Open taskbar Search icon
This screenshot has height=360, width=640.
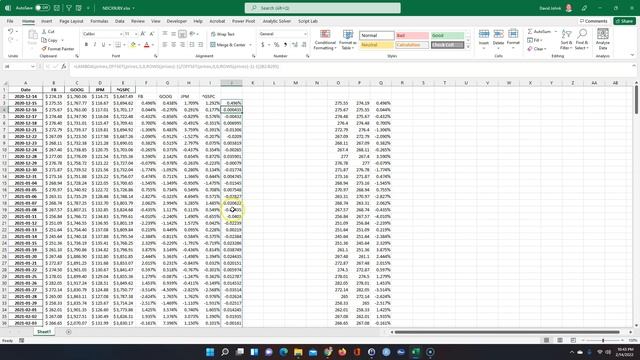click(224, 352)
